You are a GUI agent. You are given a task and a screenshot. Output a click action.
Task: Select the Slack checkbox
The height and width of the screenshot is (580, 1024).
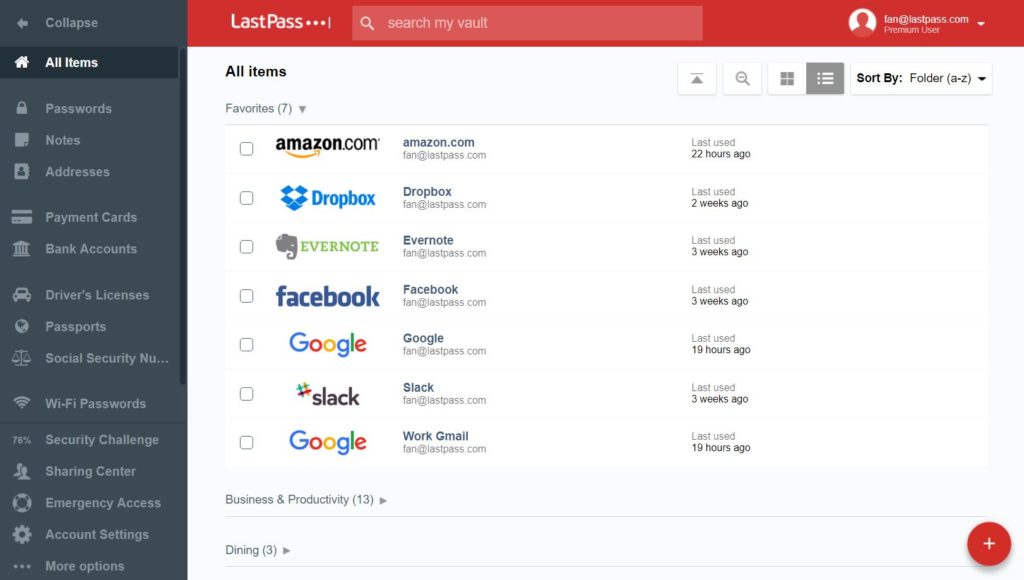[x=246, y=394]
